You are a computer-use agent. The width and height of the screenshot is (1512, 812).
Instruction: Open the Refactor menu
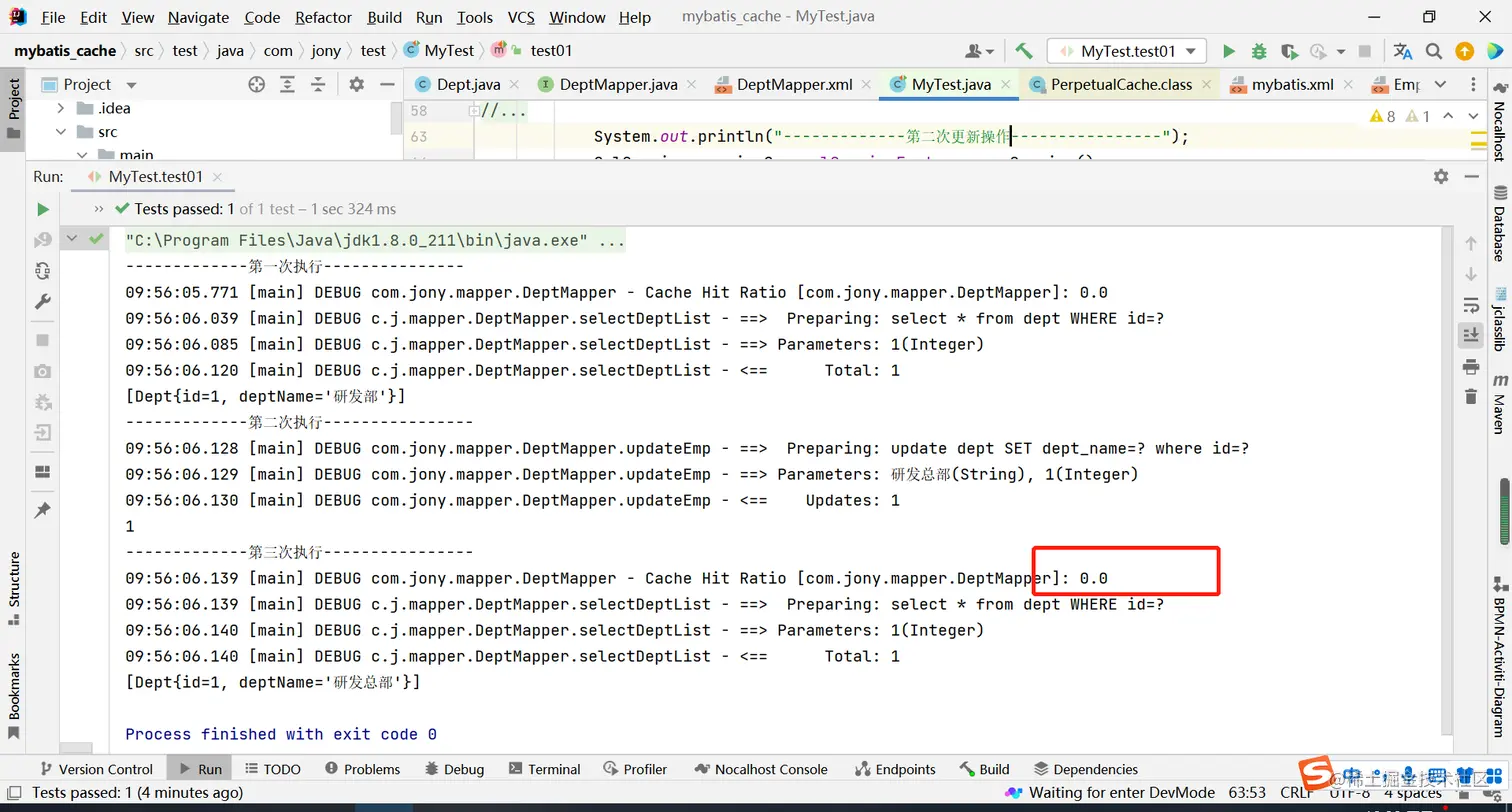click(x=324, y=17)
